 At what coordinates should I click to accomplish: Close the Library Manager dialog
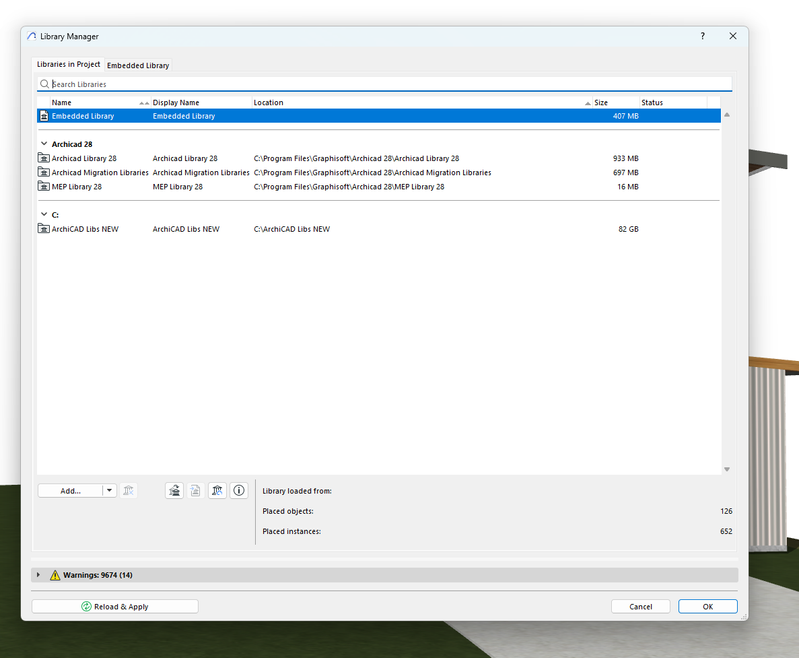click(x=733, y=36)
